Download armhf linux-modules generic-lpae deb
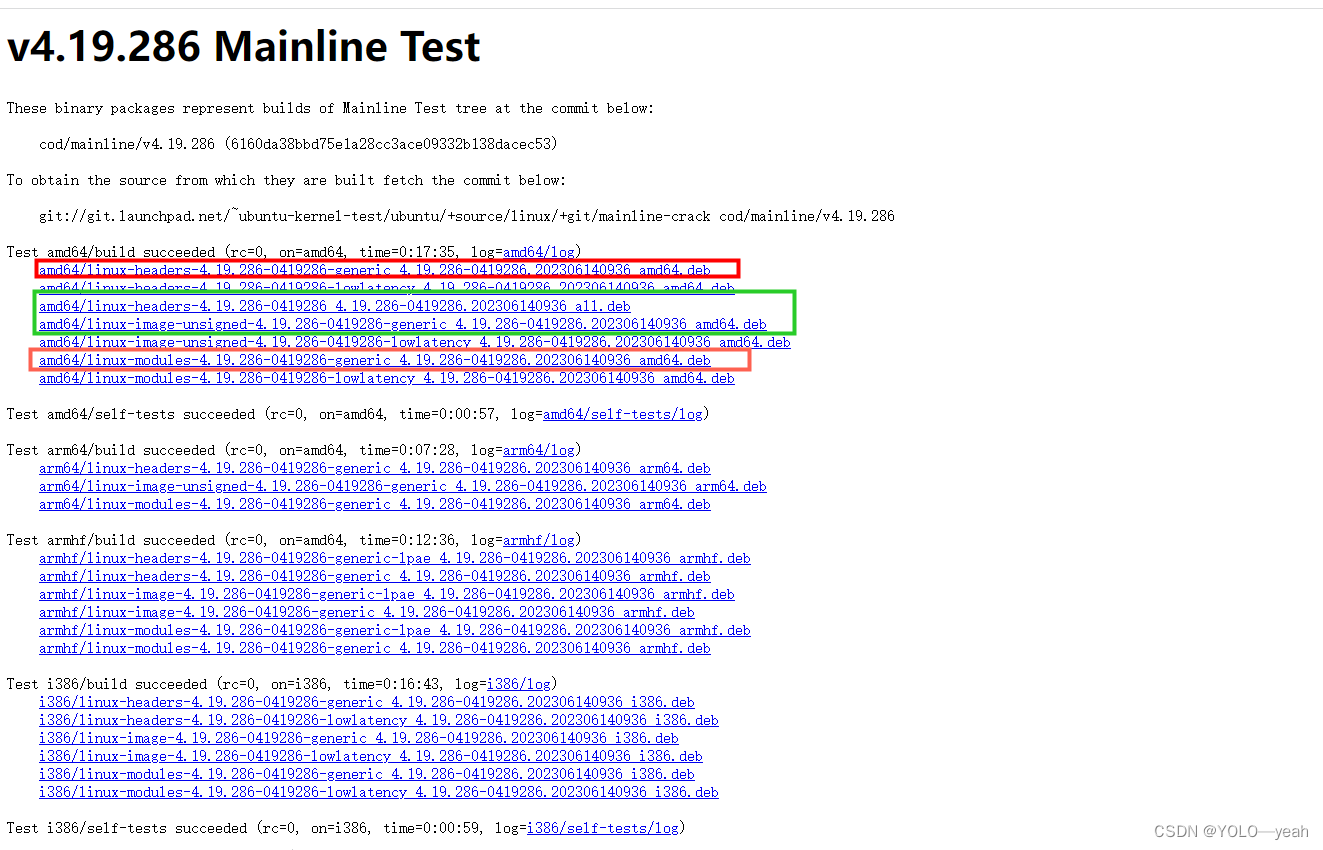The image size is (1323, 850). coord(395,630)
